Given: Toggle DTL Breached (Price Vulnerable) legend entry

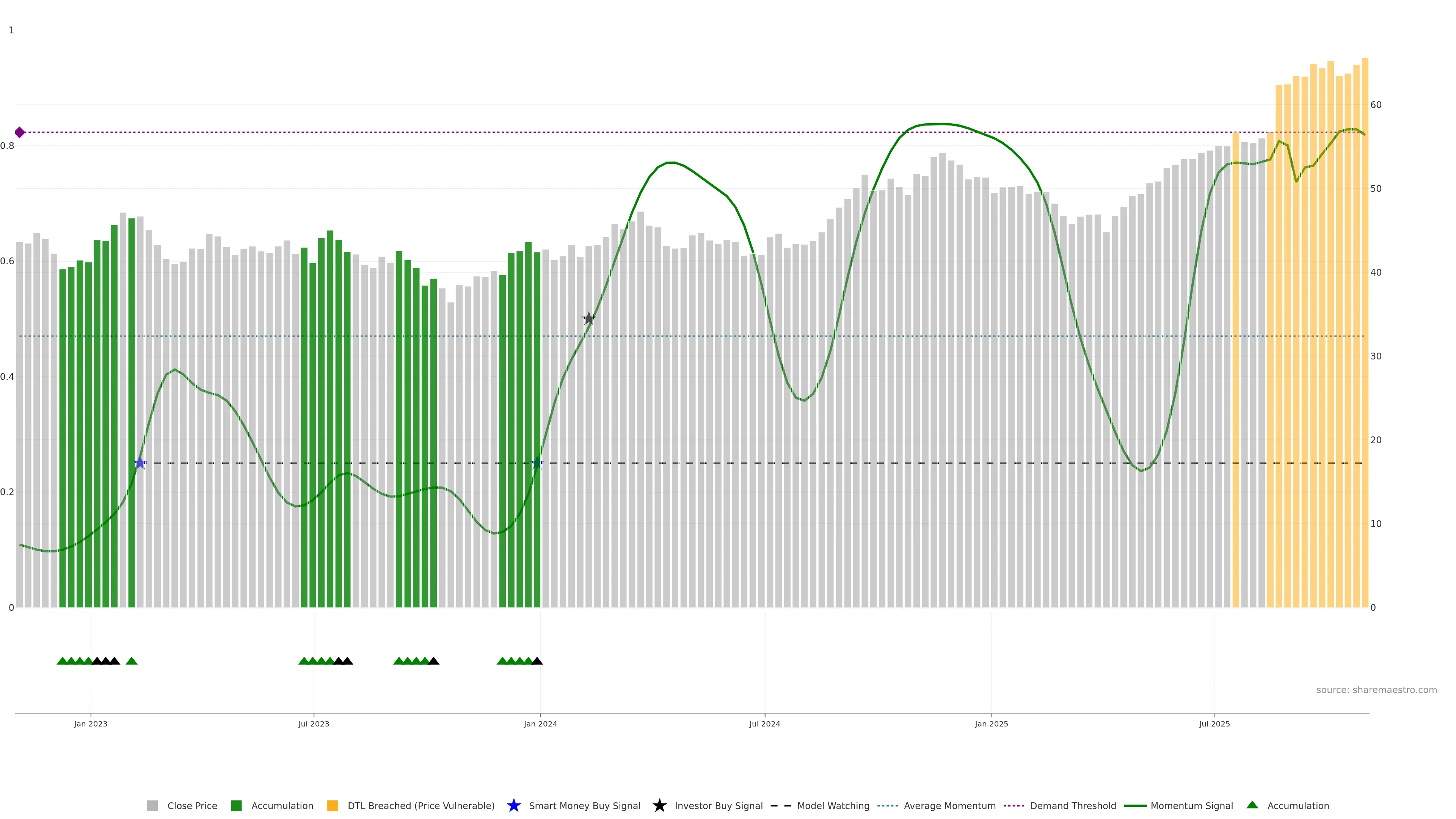Looking at the screenshot, I should point(420,805).
